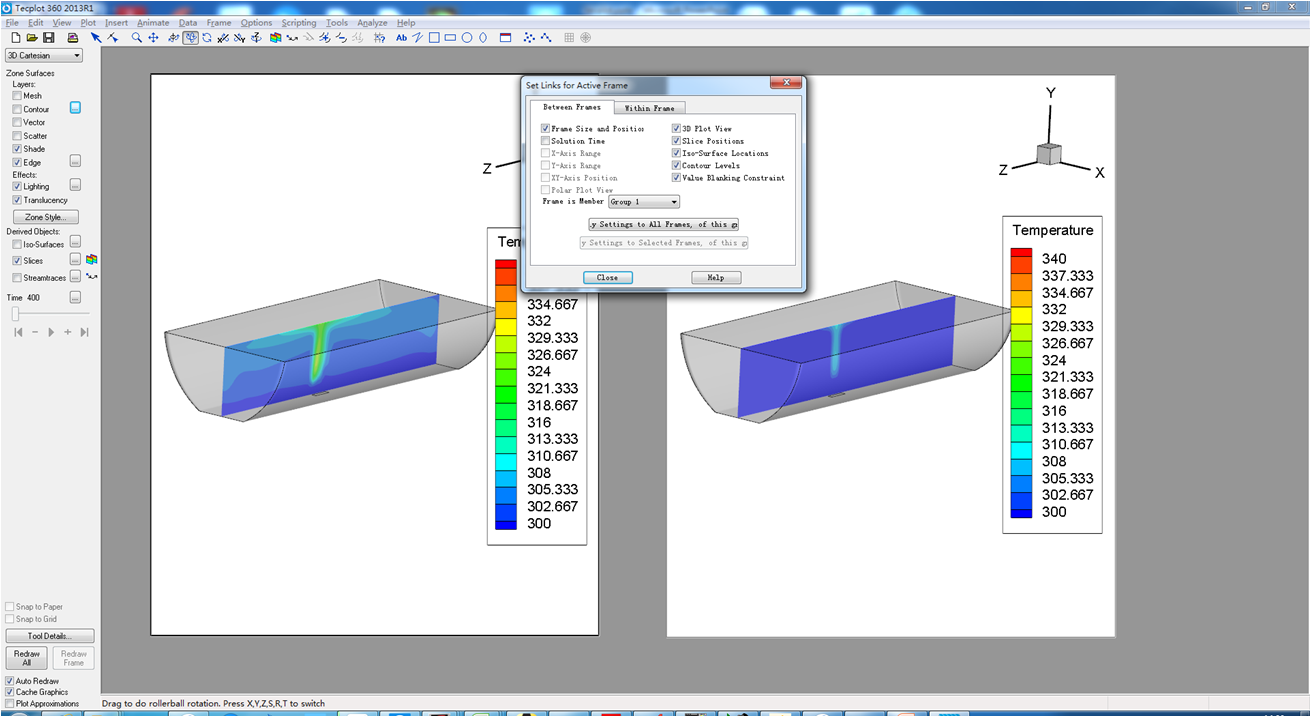Image resolution: width=1311 pixels, height=717 pixels.
Task: Click the Open file folder icon
Action: click(32, 38)
